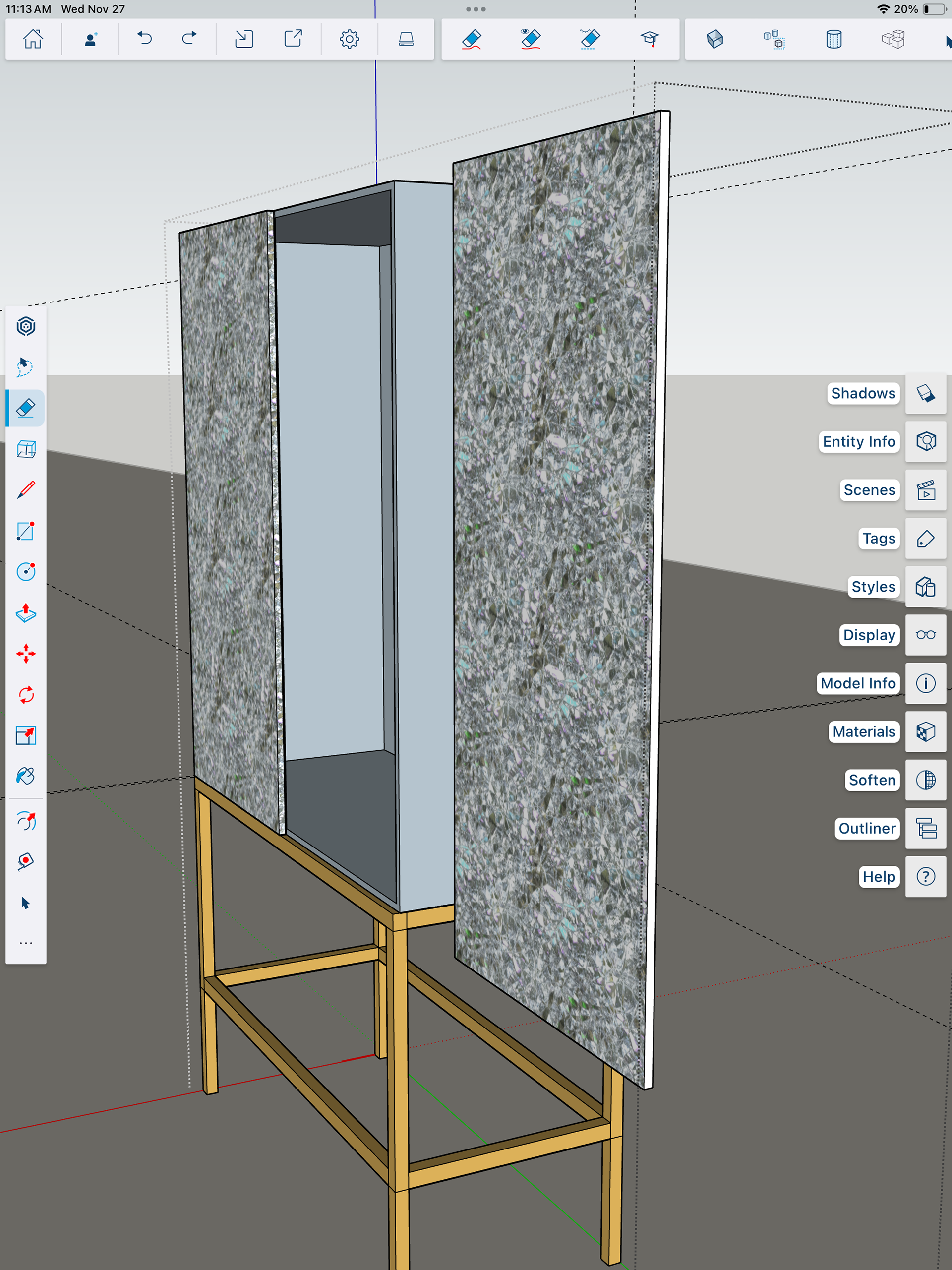Viewport: 952px width, 1270px height.
Task: Expand the Outliner panel
Action: (925, 829)
